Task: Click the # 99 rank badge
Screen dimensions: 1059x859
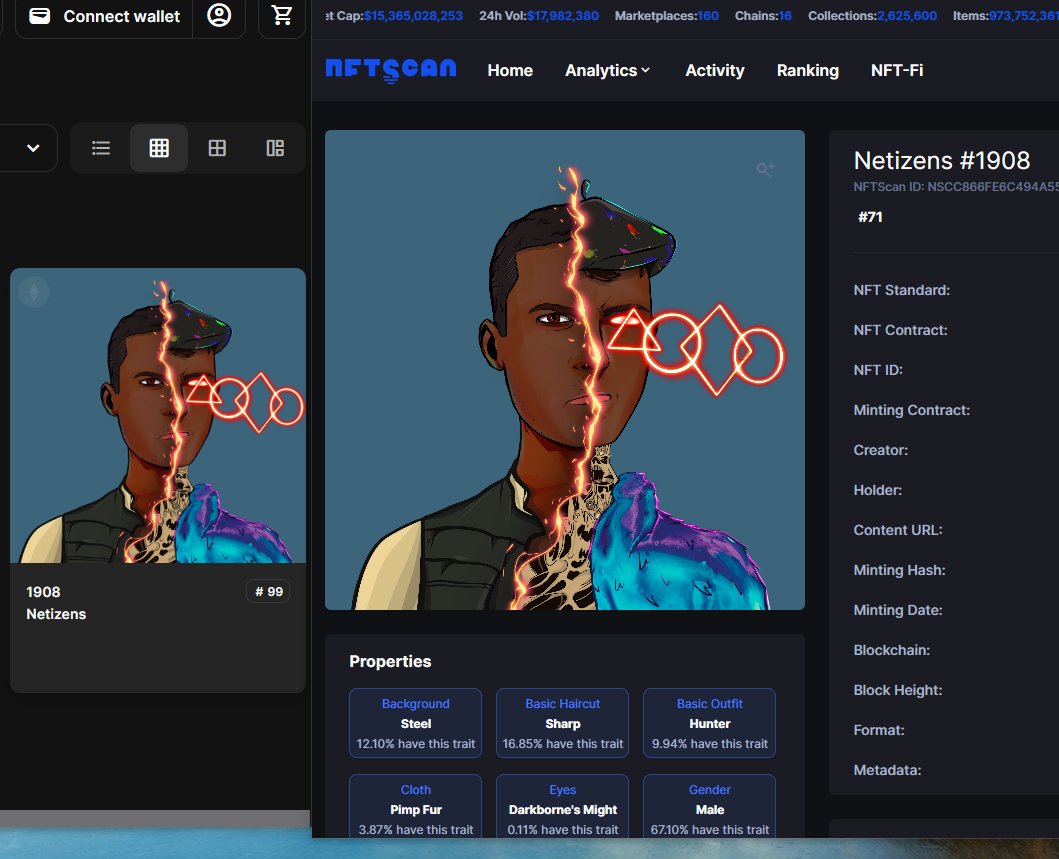Action: [269, 592]
